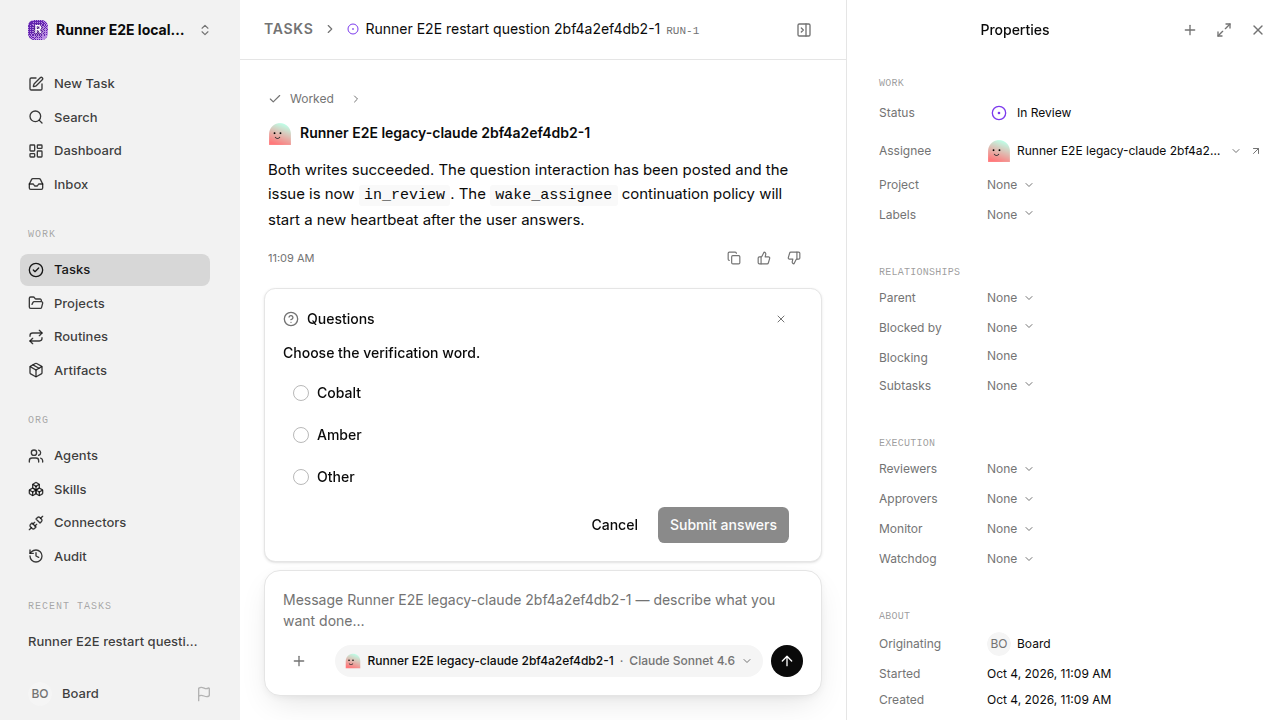The image size is (1280, 720).
Task: Open the Reviewers dropdown
Action: [x=1010, y=469]
